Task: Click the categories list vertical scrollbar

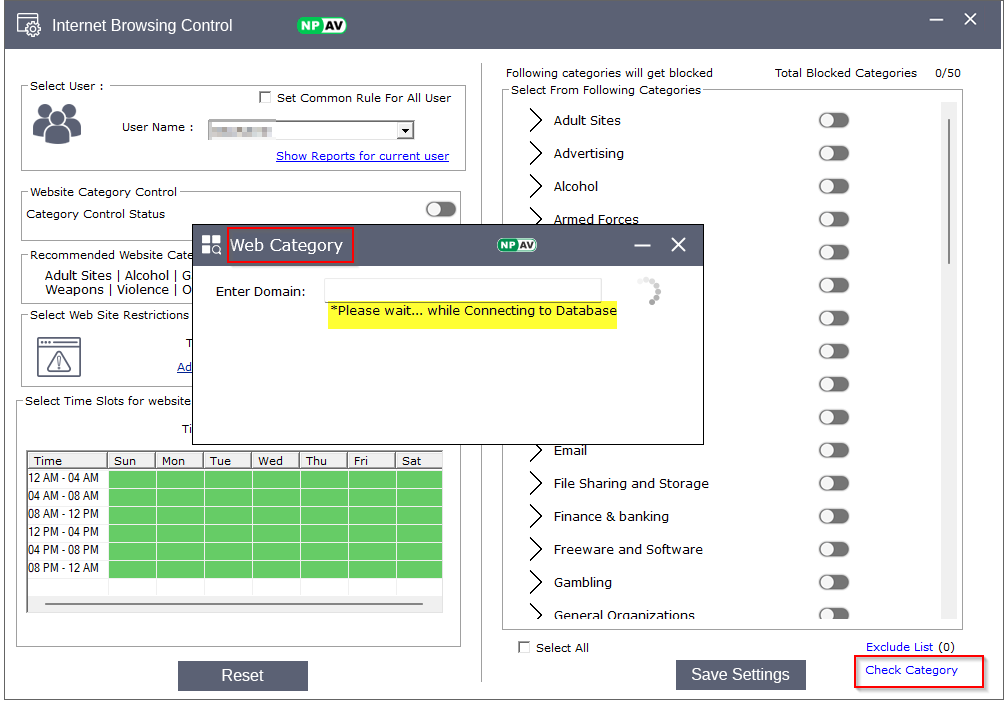Action: click(x=948, y=190)
